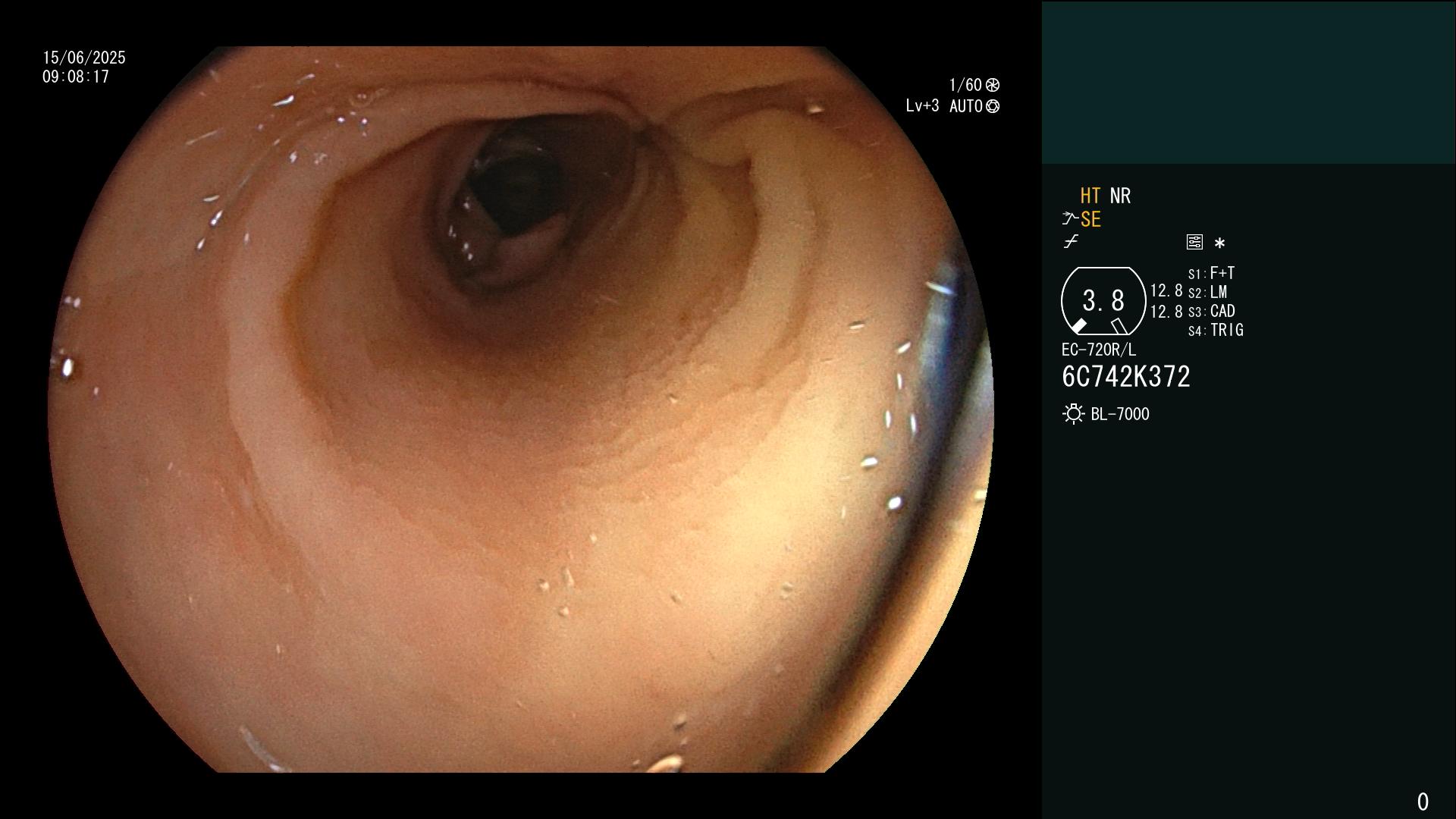Image resolution: width=1456 pixels, height=819 pixels.
Task: Click the 1/60 shutter speed value
Action: [965, 85]
